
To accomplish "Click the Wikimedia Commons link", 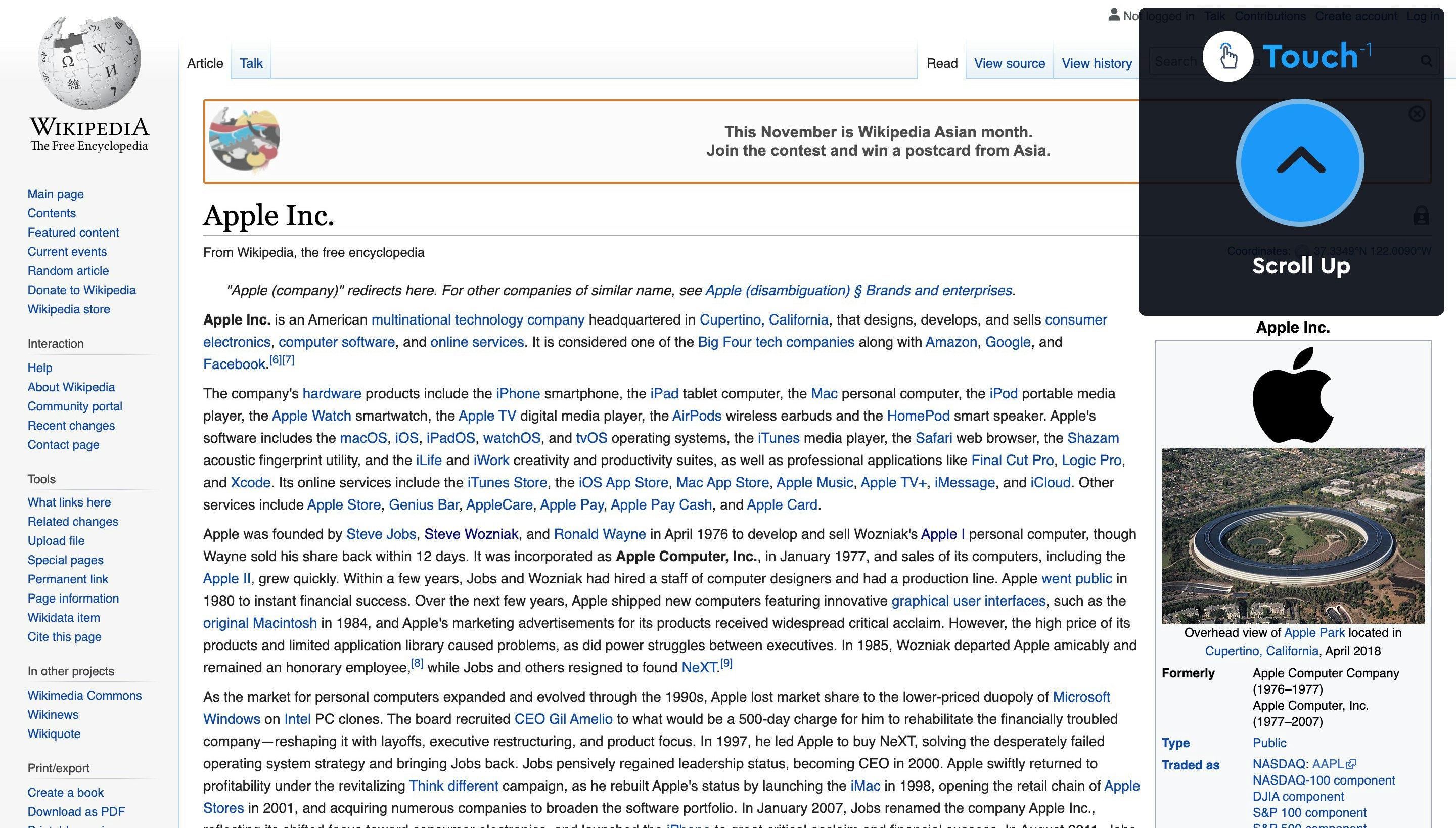I will tap(84, 696).
